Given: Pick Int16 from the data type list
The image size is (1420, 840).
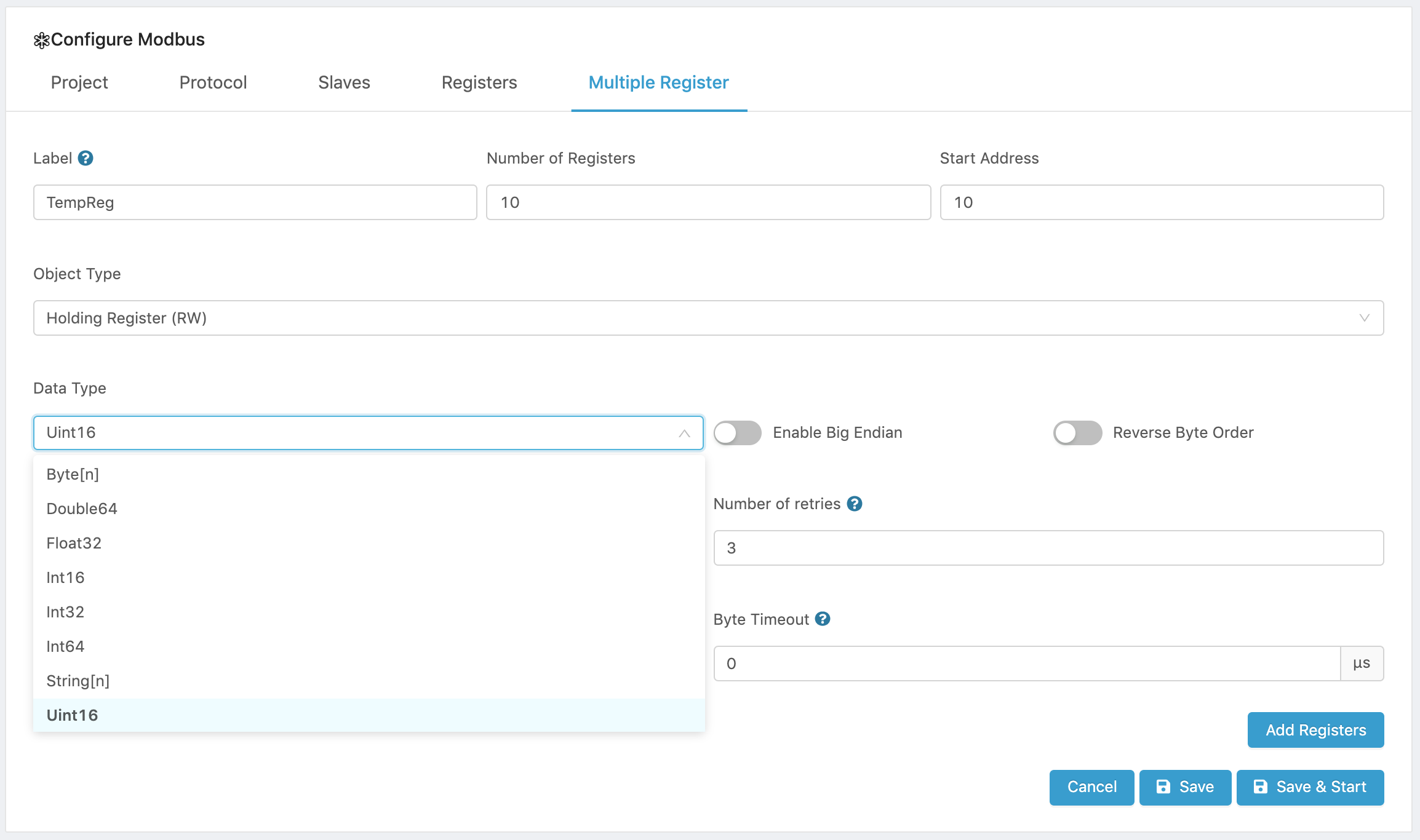Looking at the screenshot, I should (x=369, y=577).
